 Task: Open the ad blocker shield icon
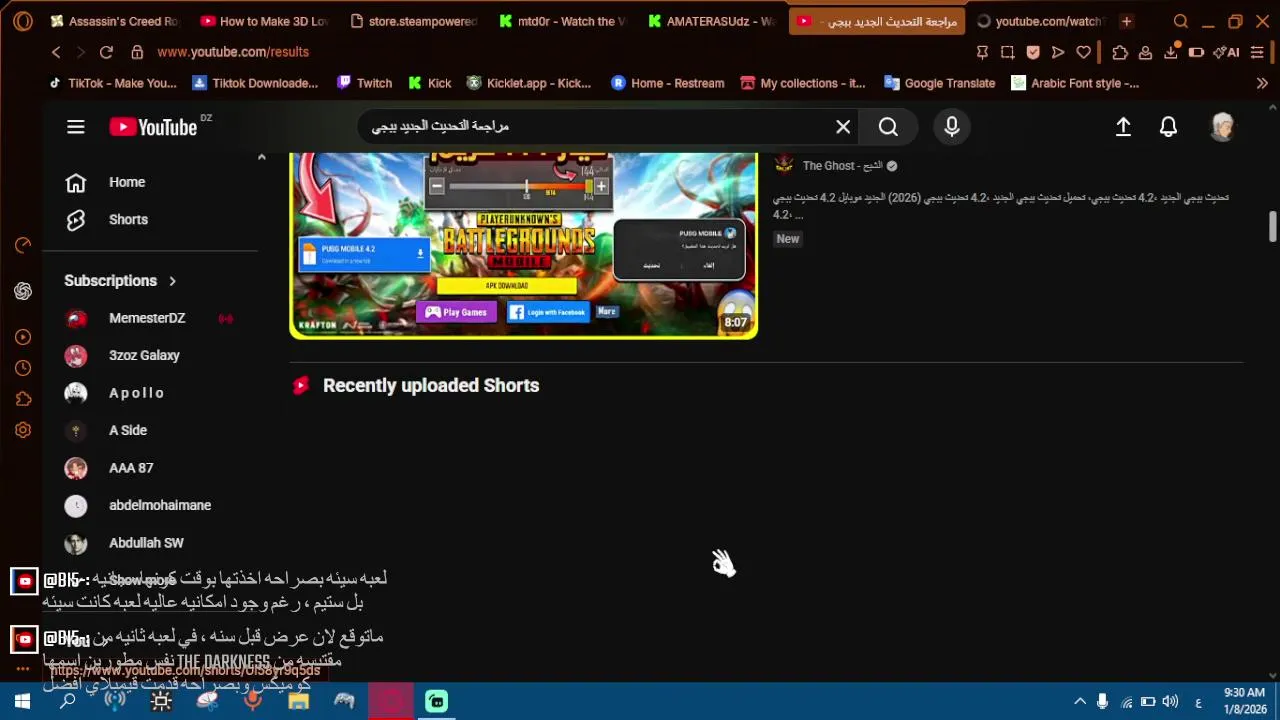tap(1033, 52)
